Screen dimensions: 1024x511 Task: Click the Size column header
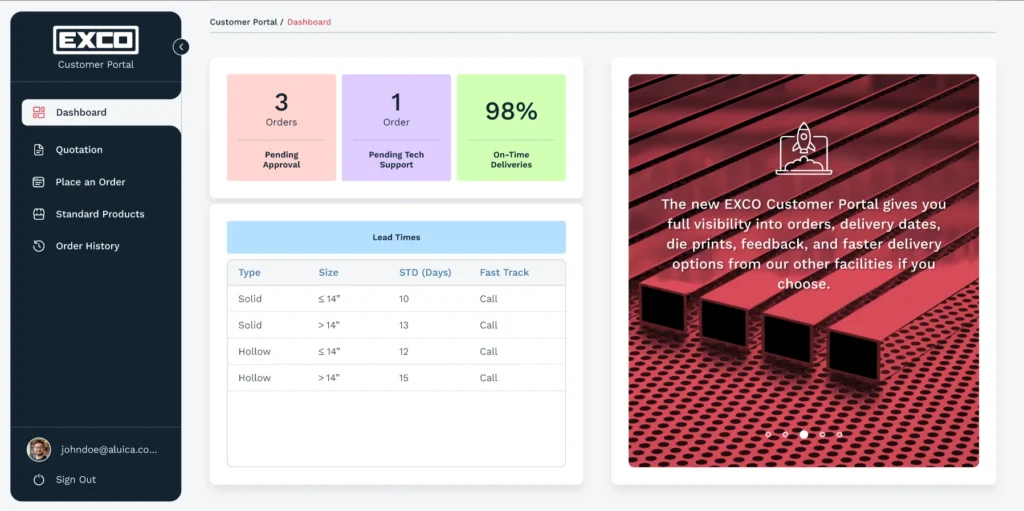(328, 272)
